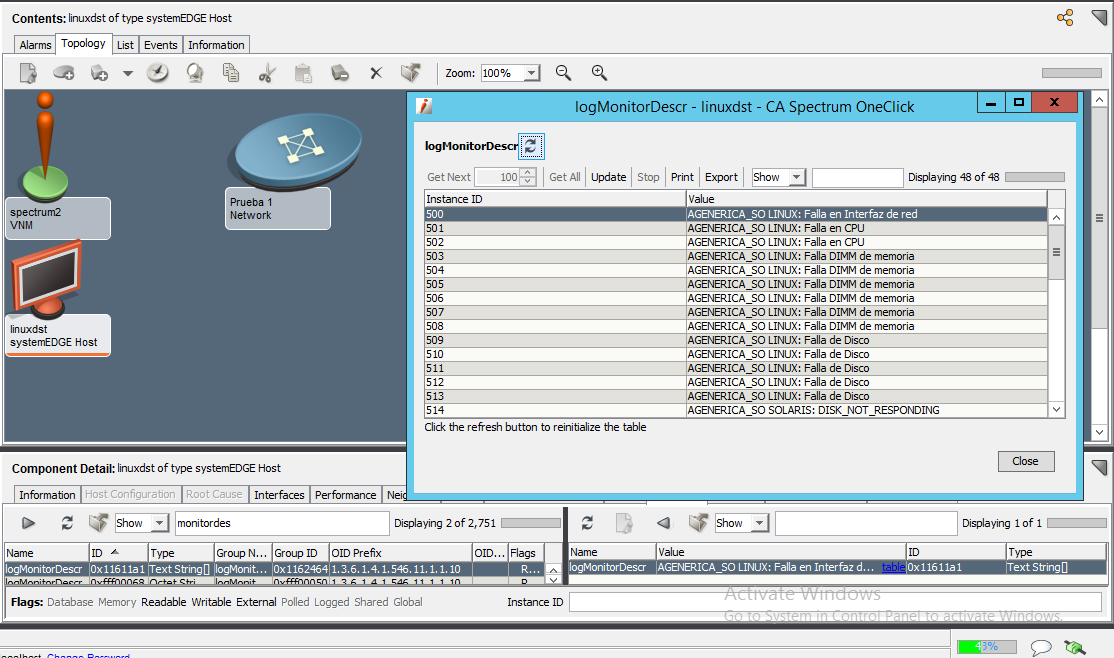
Task: Select the Prueba 1 Network icon
Action: tap(298, 149)
